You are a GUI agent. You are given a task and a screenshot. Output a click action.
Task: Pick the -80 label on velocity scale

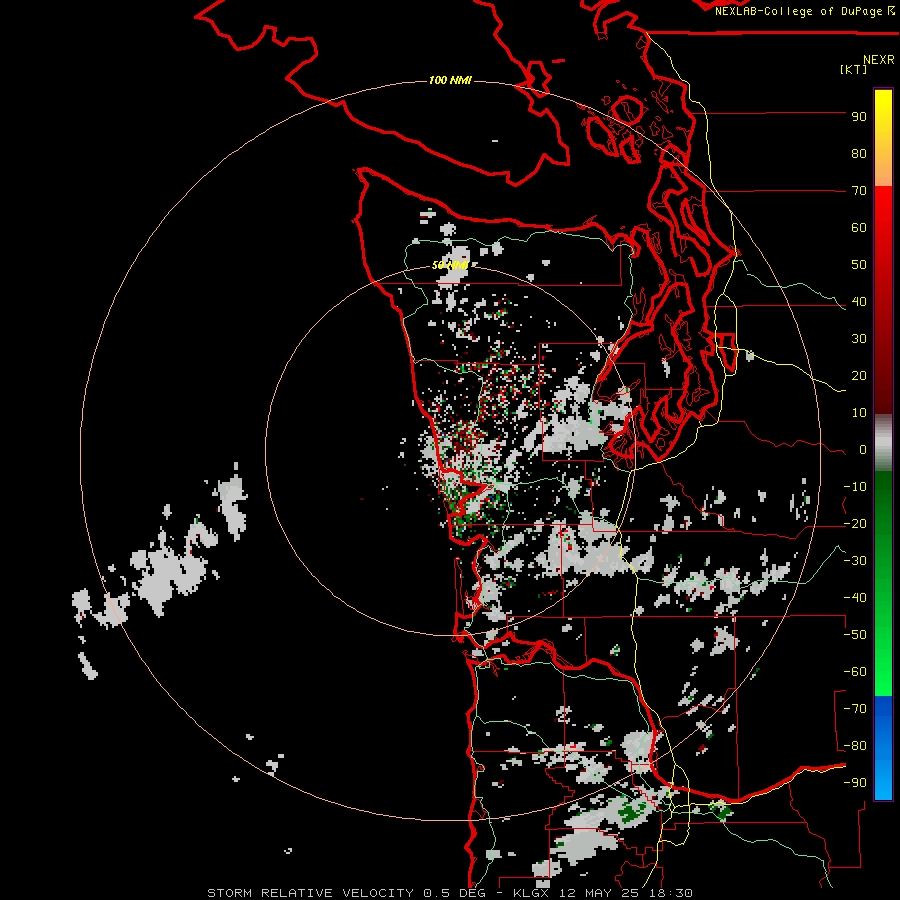855,746
